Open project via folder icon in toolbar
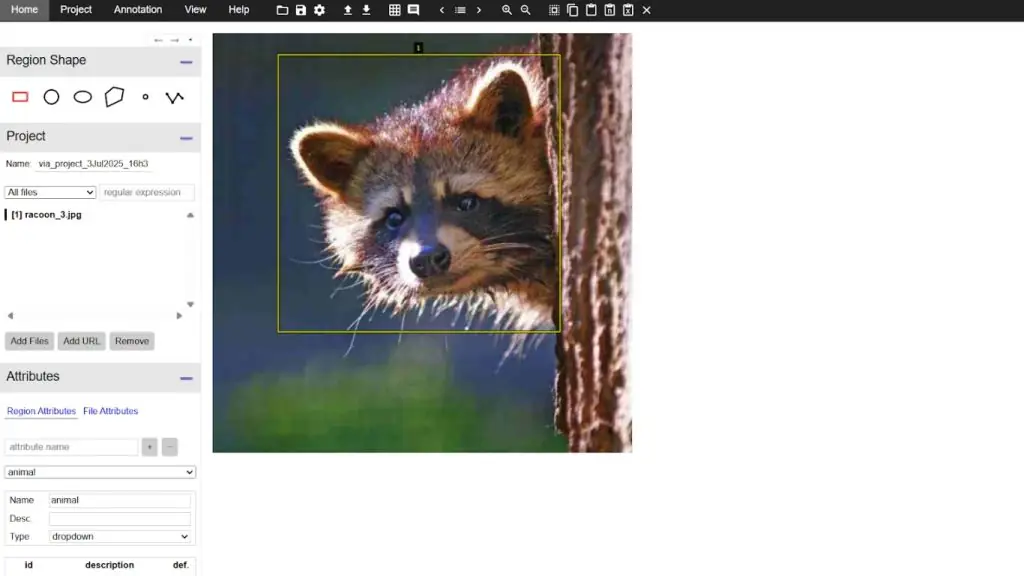The height and width of the screenshot is (576, 1024). tap(282, 10)
